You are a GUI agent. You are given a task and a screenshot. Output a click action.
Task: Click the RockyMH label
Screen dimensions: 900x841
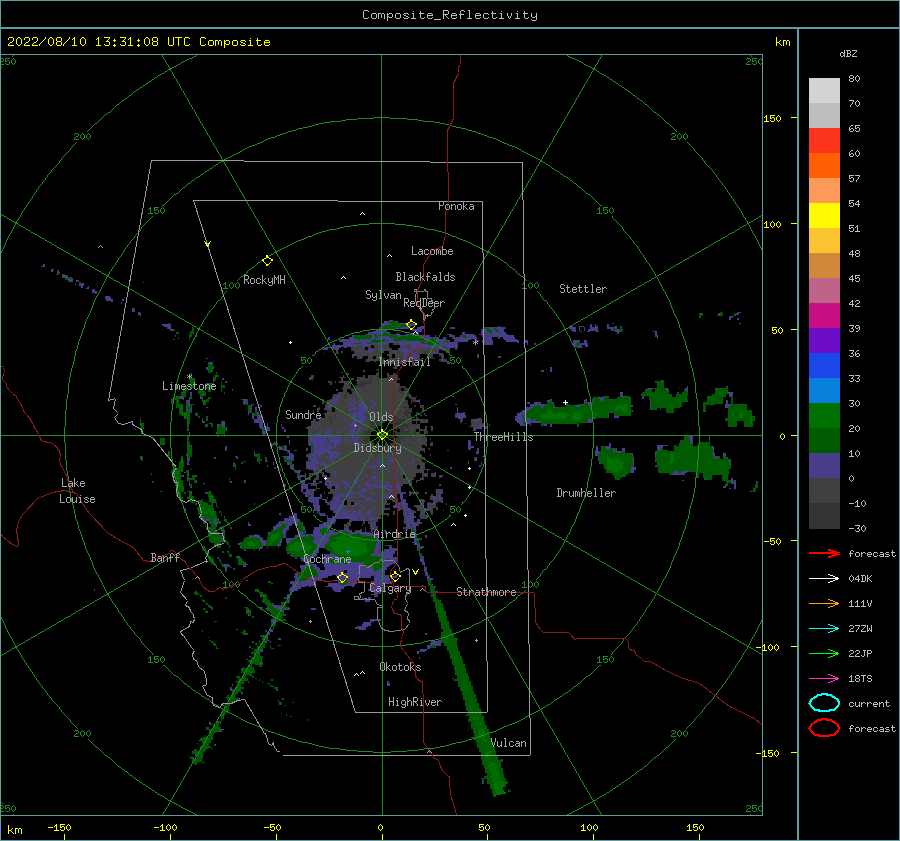coord(264,280)
